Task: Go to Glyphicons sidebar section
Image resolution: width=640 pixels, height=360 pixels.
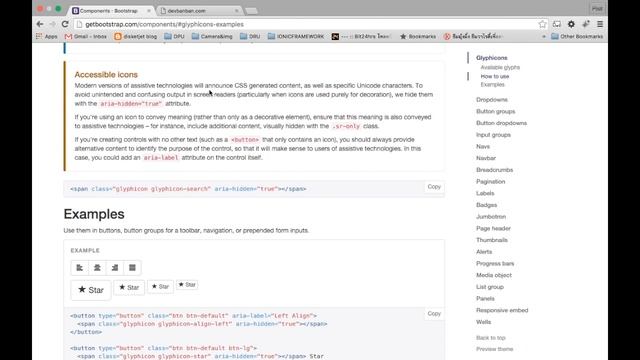Action: [491, 58]
